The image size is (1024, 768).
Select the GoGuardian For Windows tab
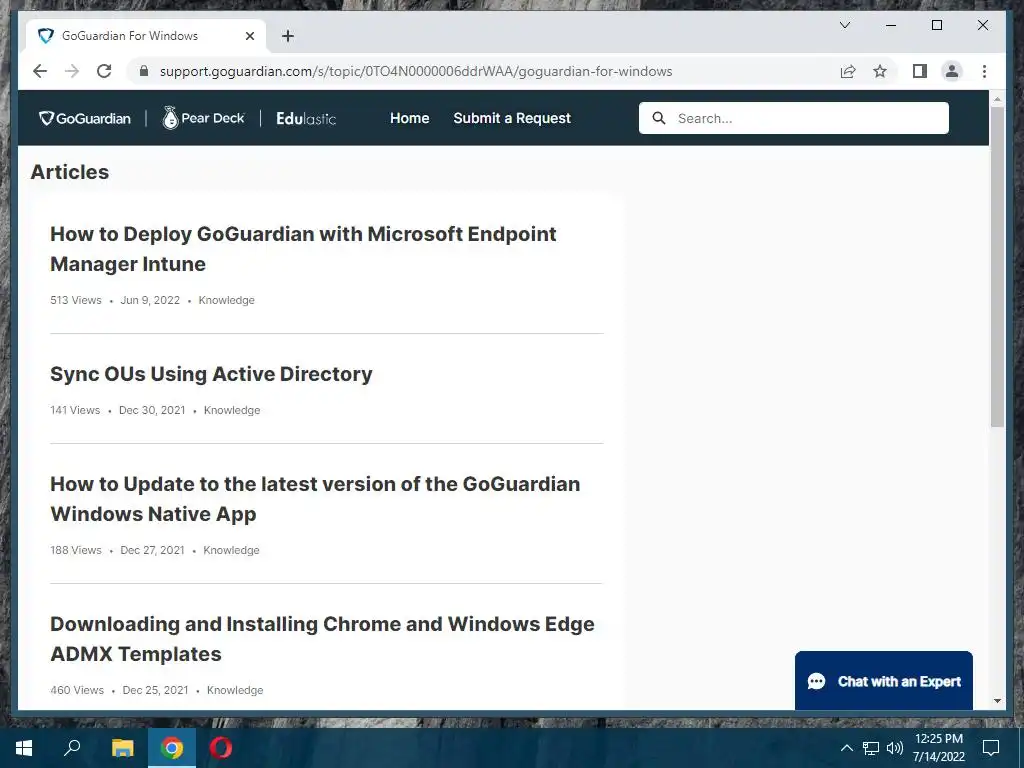[x=146, y=36]
